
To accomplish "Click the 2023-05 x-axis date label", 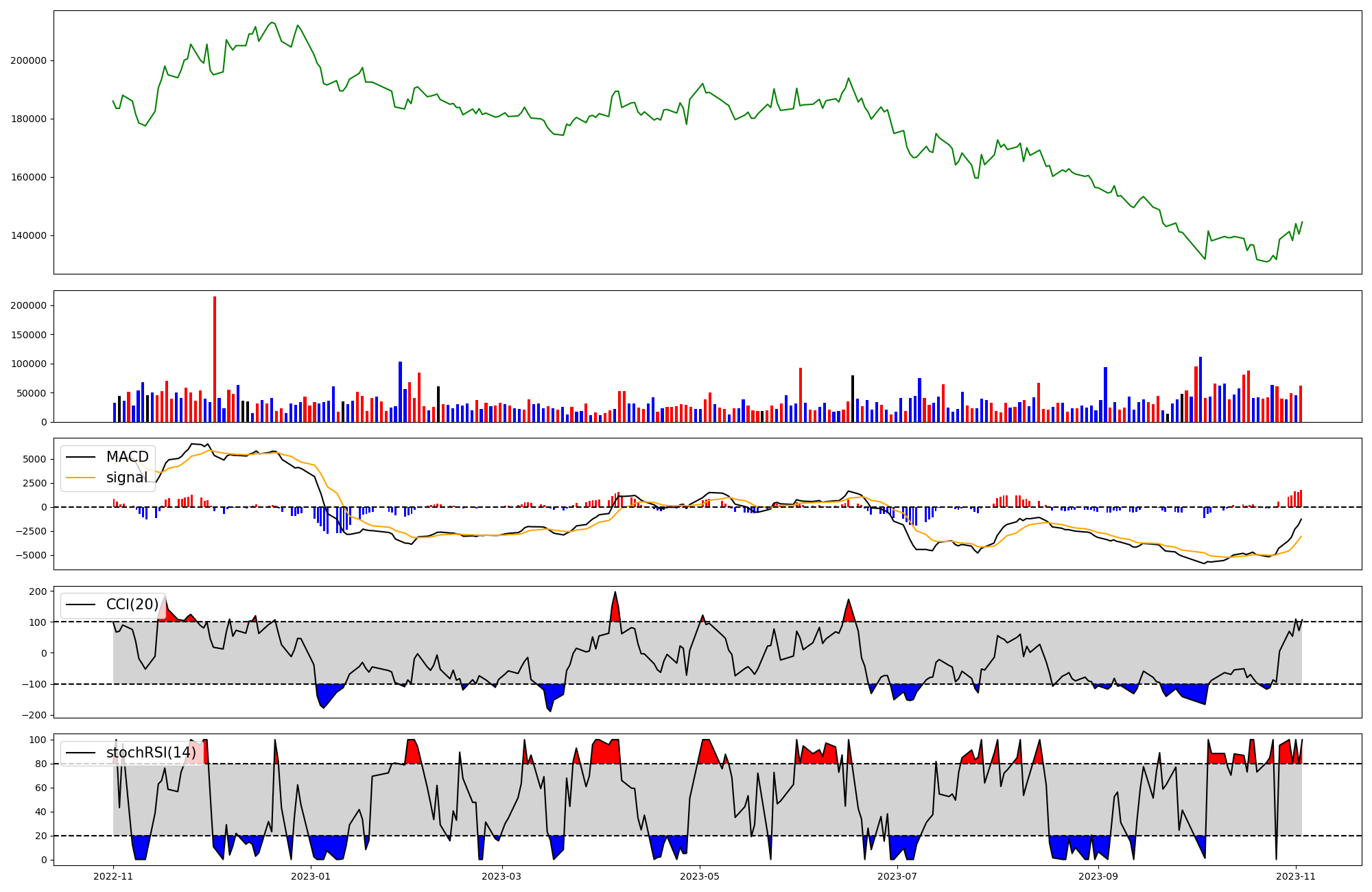I will pos(700,876).
